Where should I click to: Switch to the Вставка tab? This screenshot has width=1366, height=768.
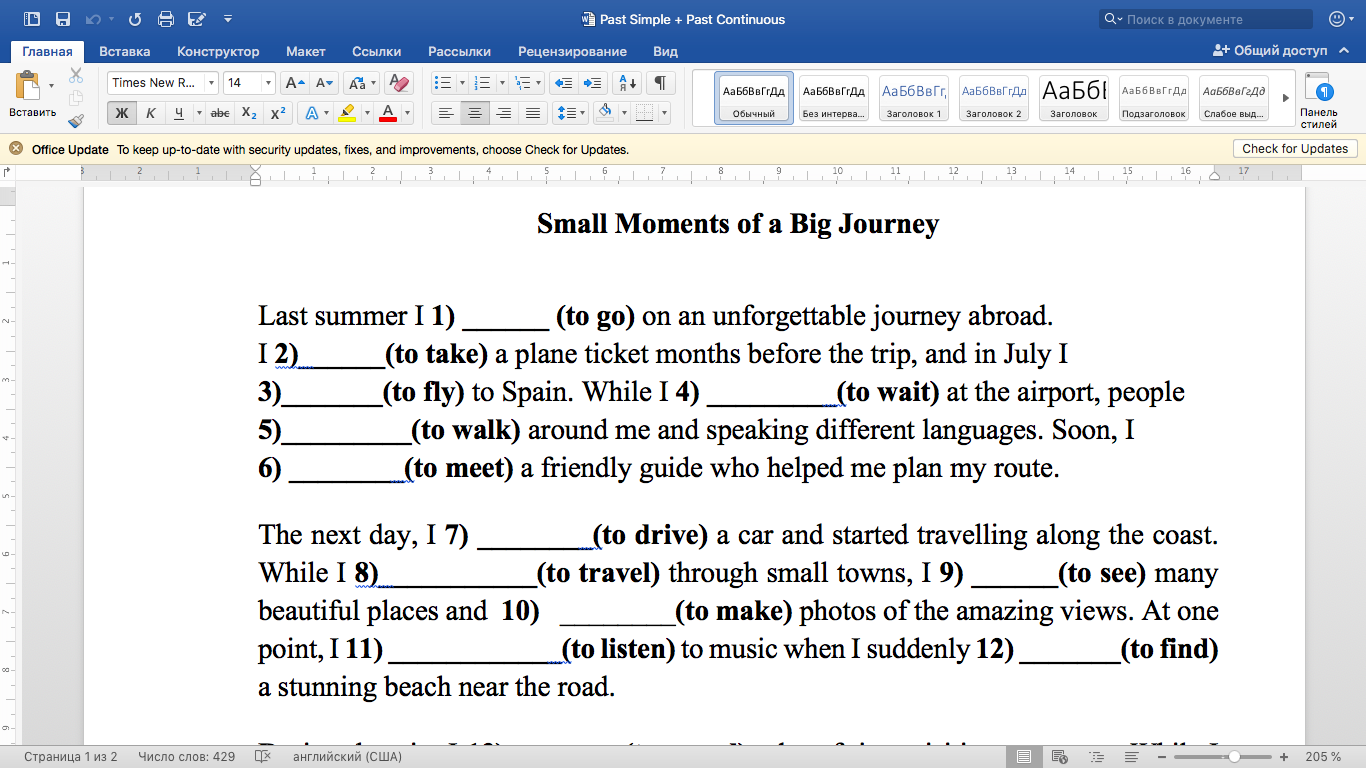point(125,51)
